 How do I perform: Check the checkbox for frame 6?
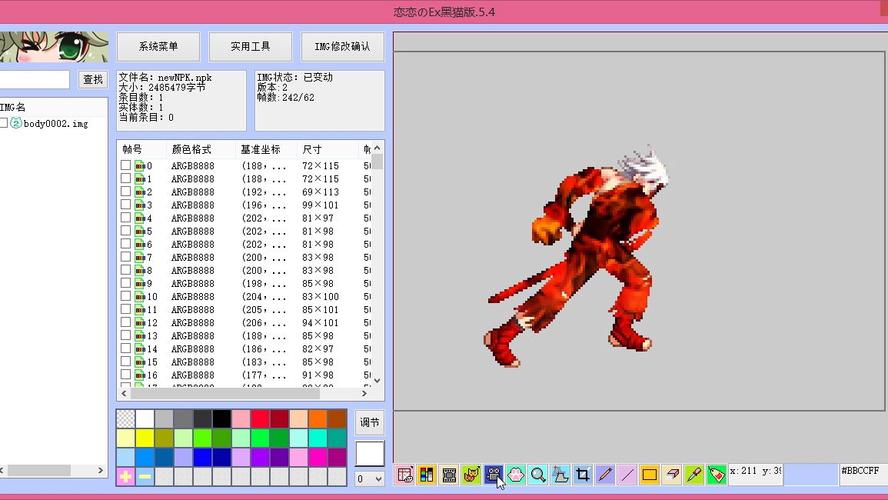[125, 244]
